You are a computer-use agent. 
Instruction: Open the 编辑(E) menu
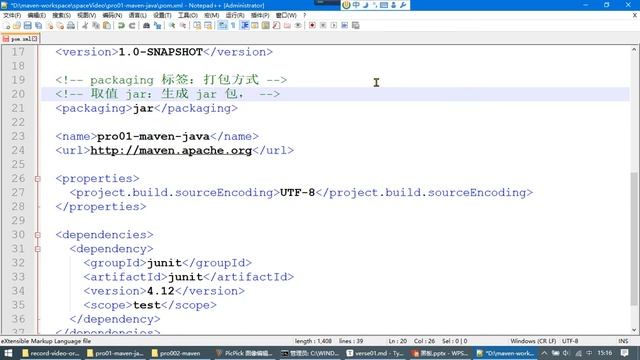pyautogui.click(x=37, y=15)
